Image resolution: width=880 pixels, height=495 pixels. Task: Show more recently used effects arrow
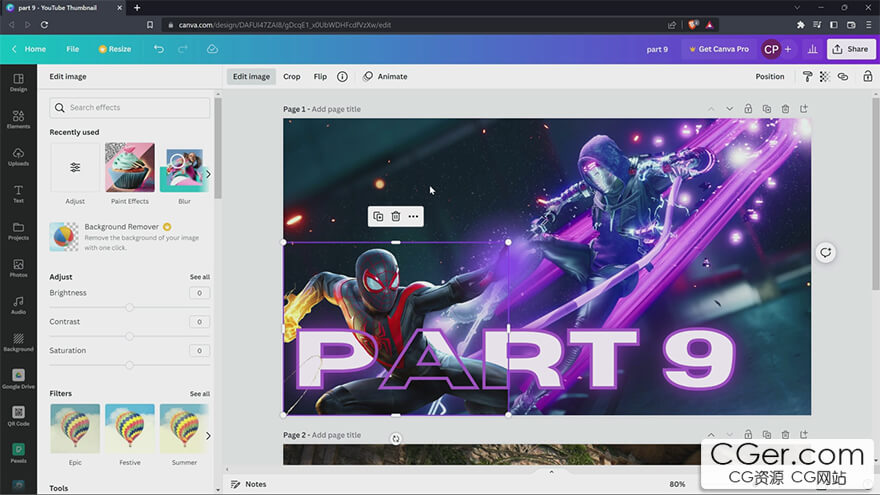208,174
